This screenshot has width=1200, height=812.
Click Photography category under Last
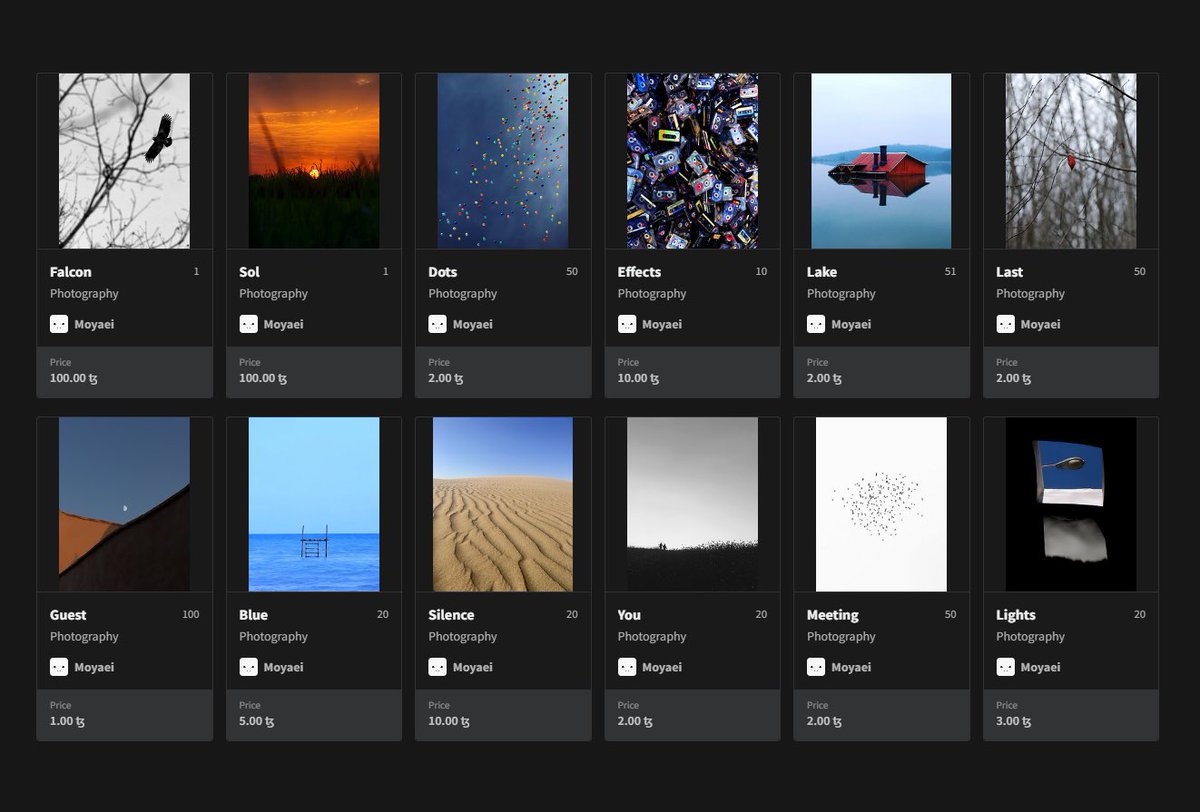[1030, 294]
